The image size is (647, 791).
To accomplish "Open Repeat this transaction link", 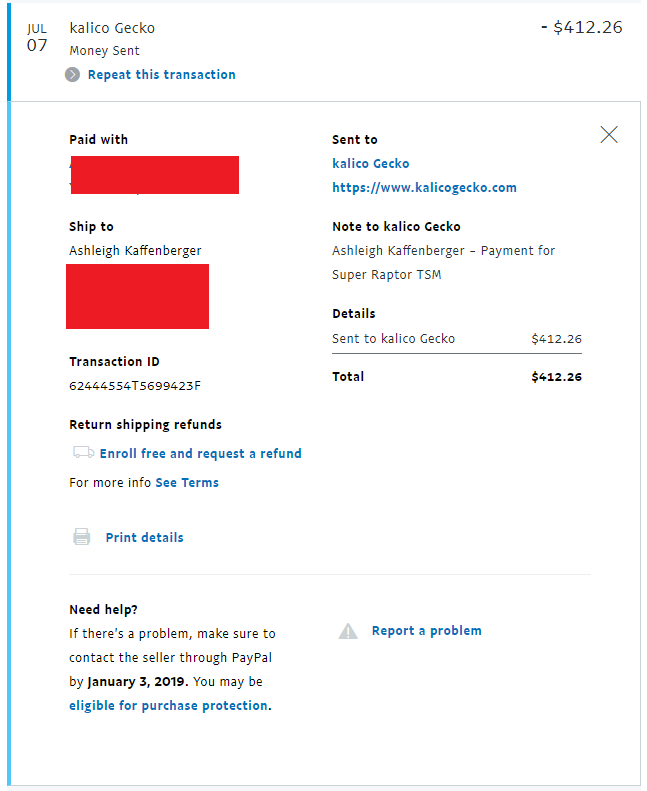I will pos(161,75).
